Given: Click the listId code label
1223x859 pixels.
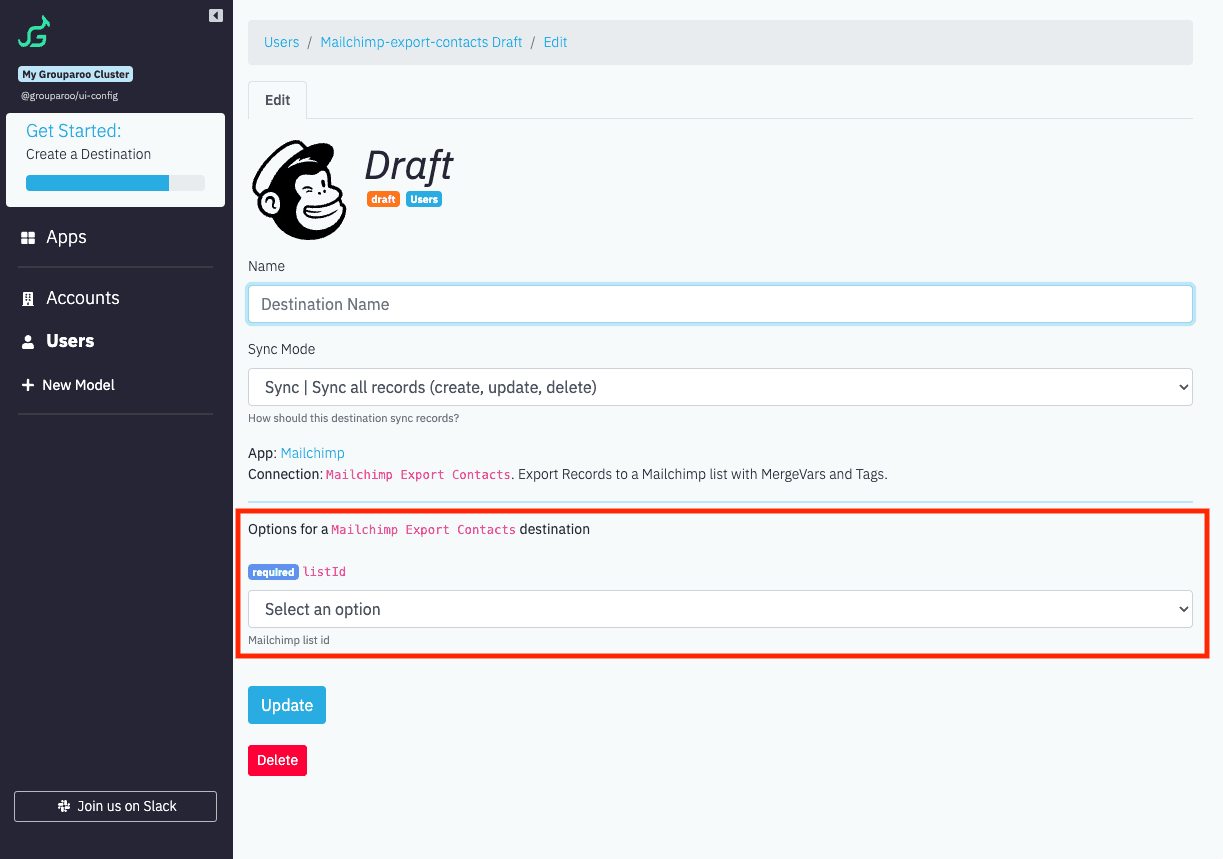Looking at the screenshot, I should (325, 572).
